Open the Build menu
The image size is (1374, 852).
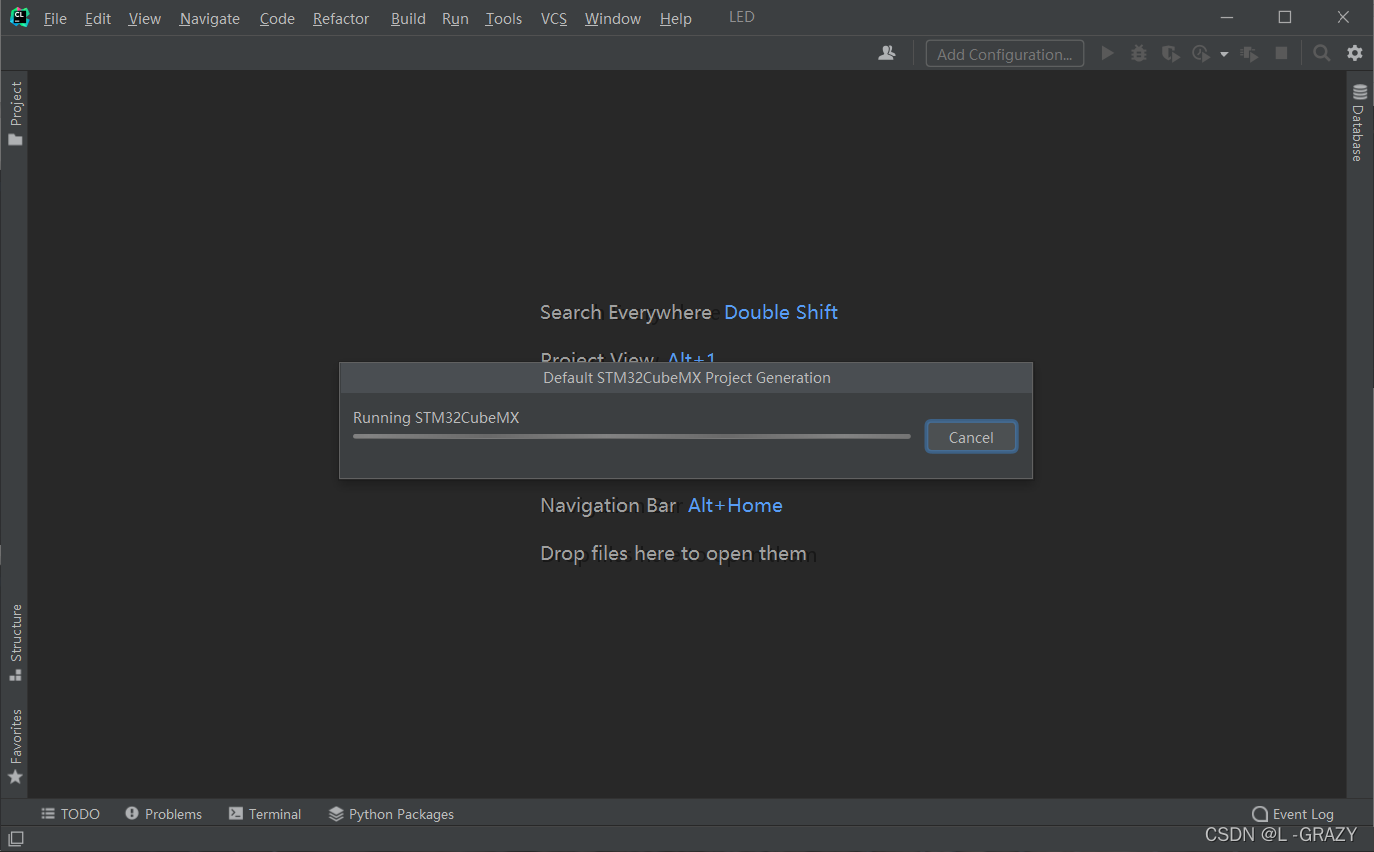408,18
